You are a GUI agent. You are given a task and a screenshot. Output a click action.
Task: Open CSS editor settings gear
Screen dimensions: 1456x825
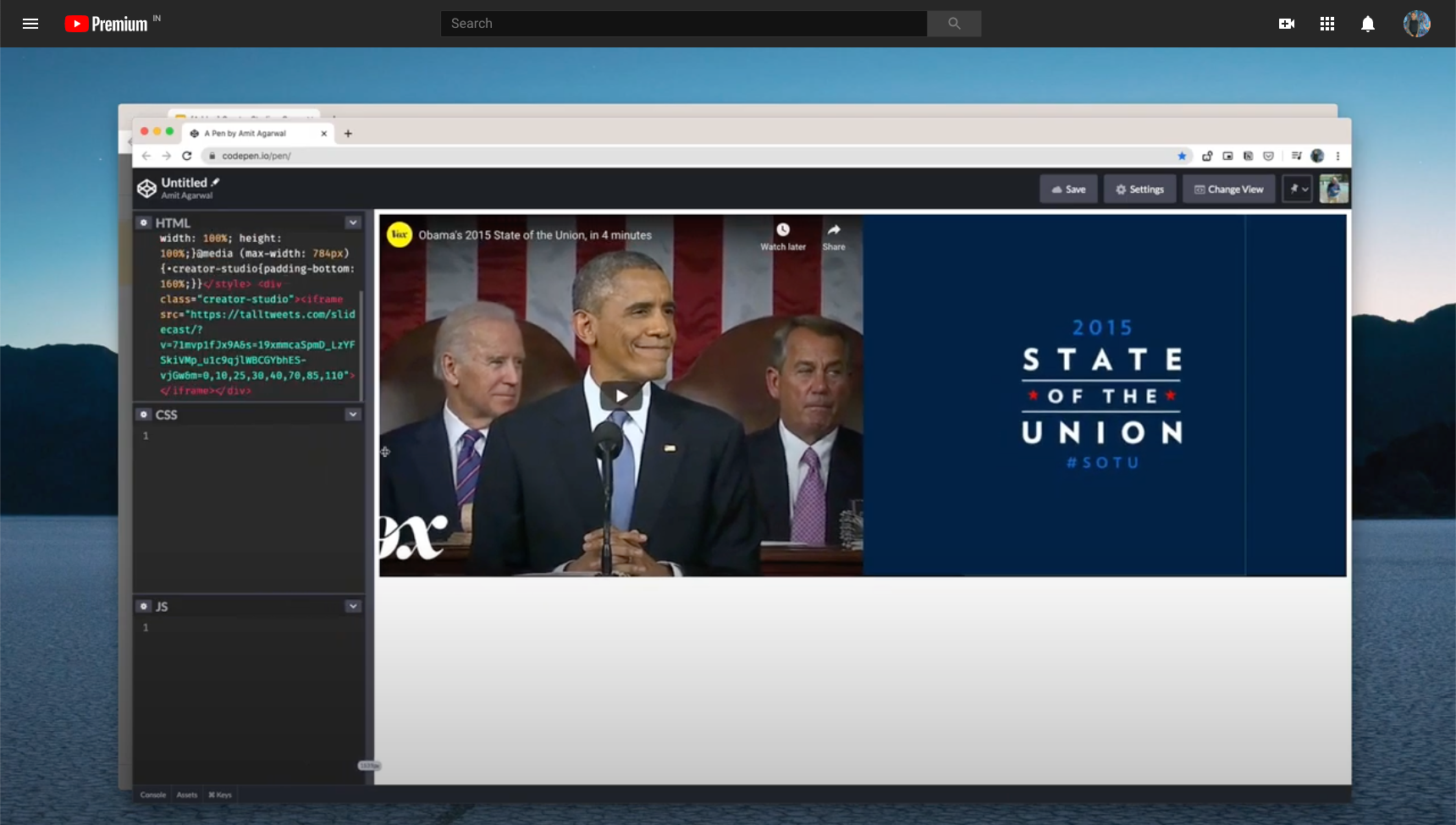click(144, 415)
